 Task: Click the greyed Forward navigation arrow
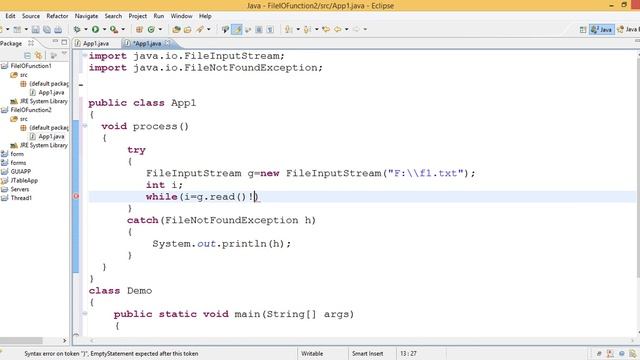(356, 29)
